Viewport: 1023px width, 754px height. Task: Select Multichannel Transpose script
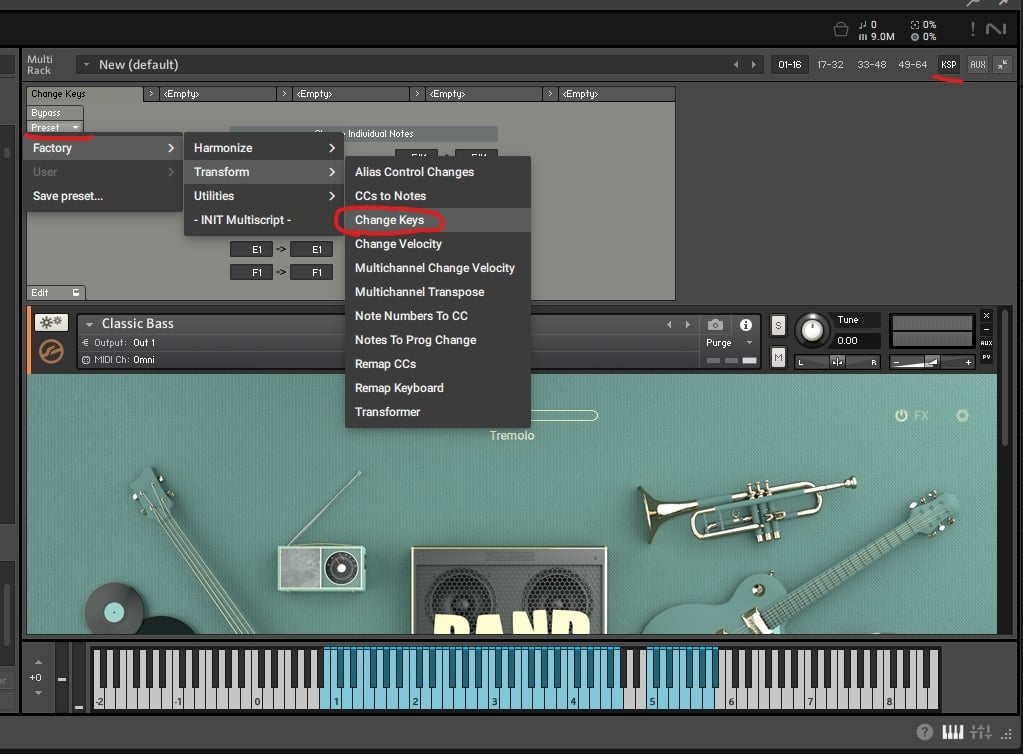437,292
